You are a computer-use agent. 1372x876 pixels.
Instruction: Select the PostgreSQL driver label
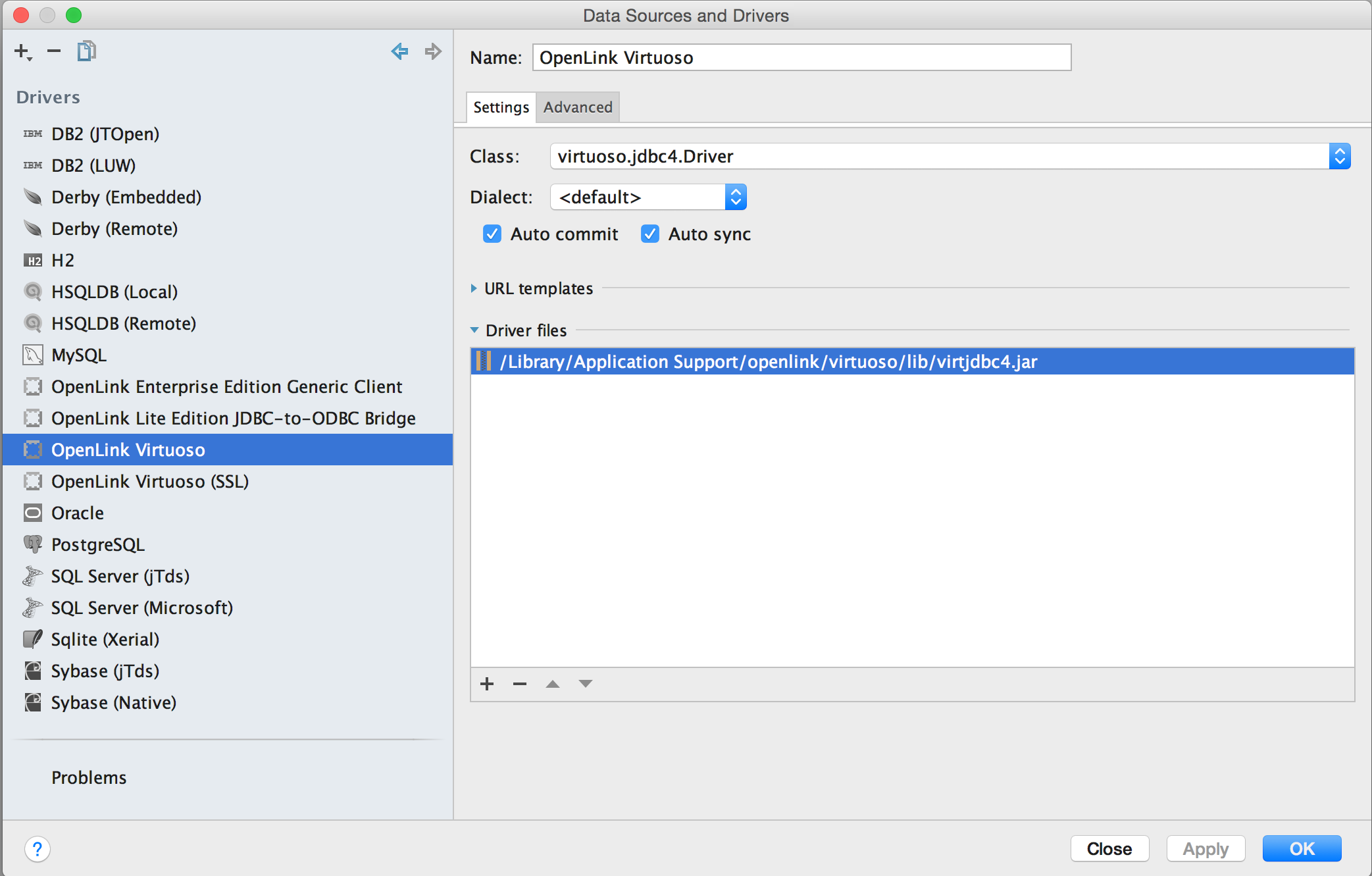coord(98,544)
